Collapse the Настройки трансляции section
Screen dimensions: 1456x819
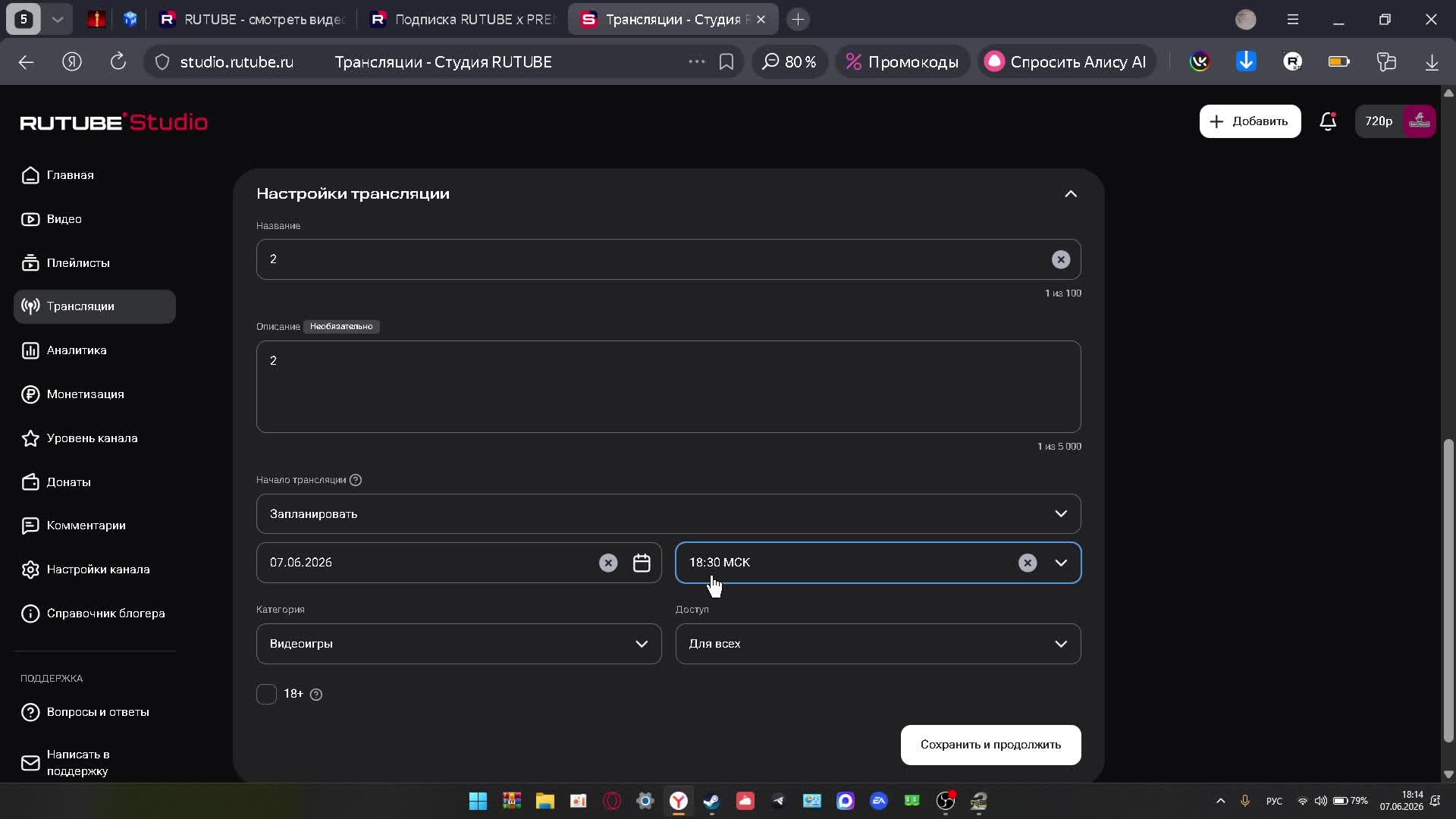[1071, 194]
